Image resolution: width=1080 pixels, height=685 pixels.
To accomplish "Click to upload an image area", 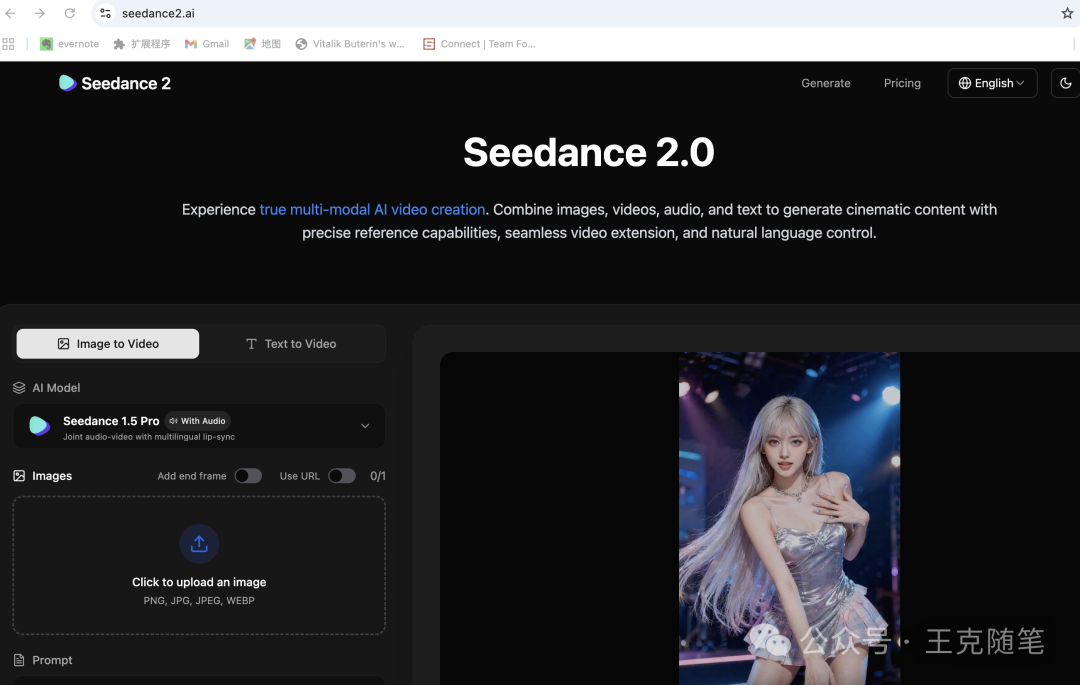I will click(199, 565).
